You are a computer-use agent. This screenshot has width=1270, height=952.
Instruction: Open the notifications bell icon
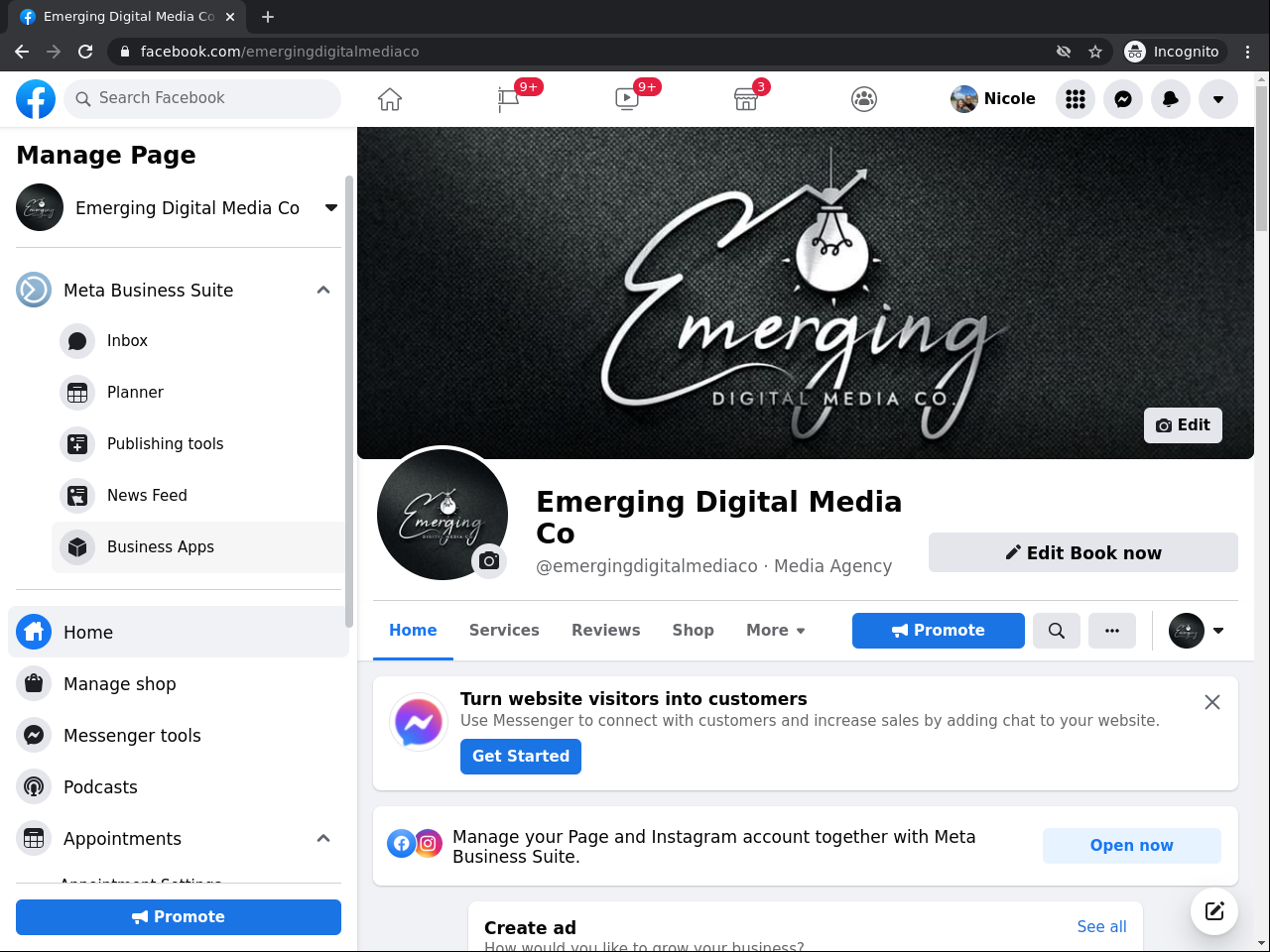pyautogui.click(x=1171, y=99)
